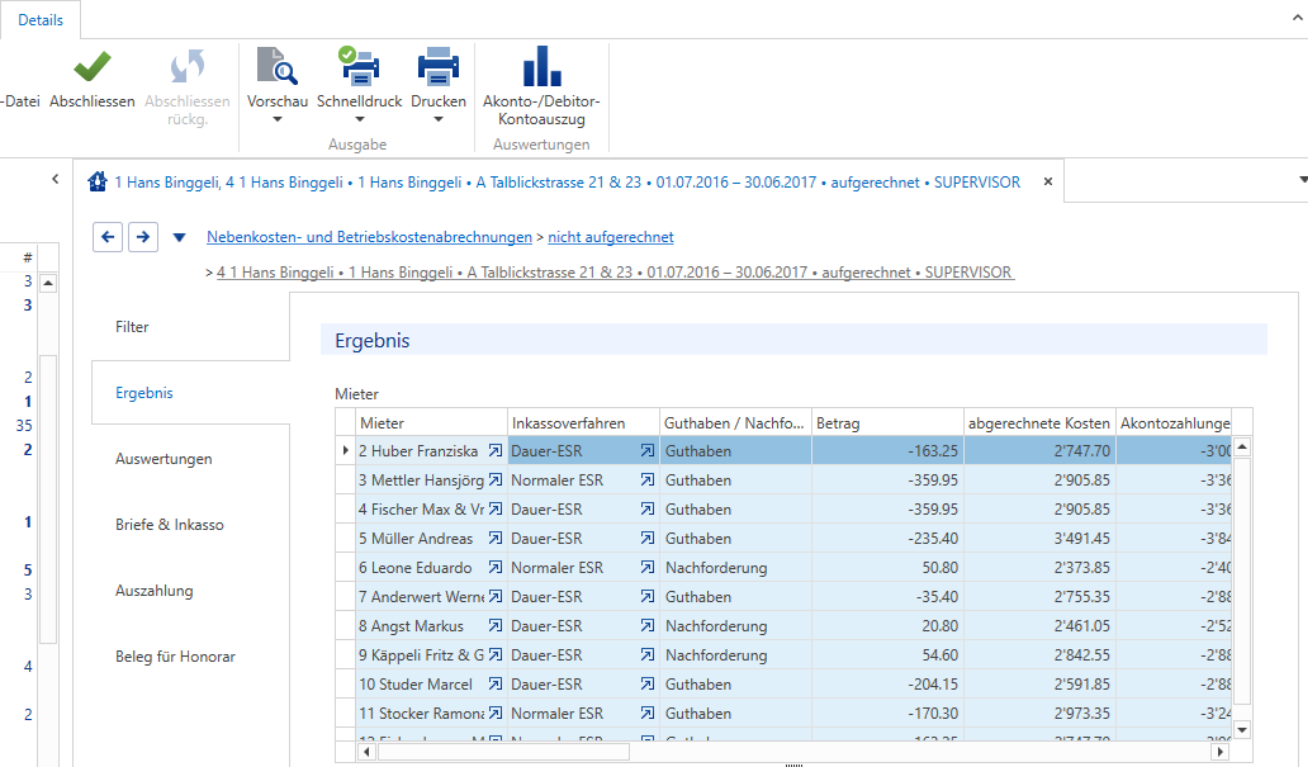This screenshot has width=1308, height=767.
Task: Select the 6 Leone Eduardo row cell
Action: (432, 567)
